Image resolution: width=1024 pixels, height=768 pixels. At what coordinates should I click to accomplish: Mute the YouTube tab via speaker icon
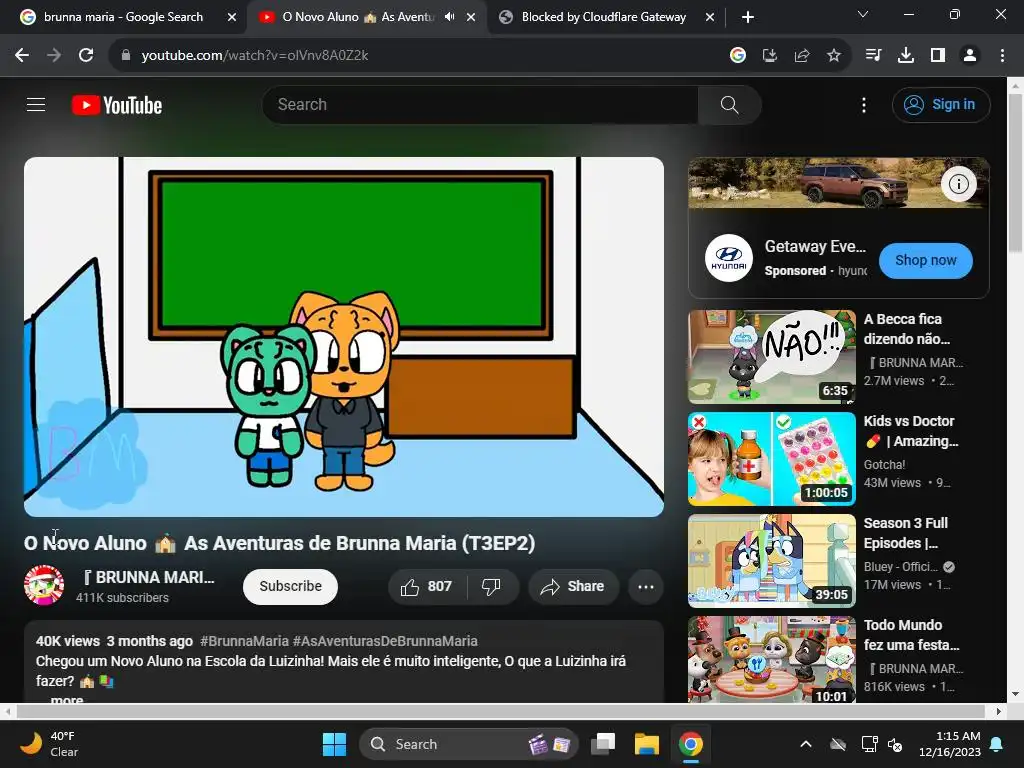[449, 17]
